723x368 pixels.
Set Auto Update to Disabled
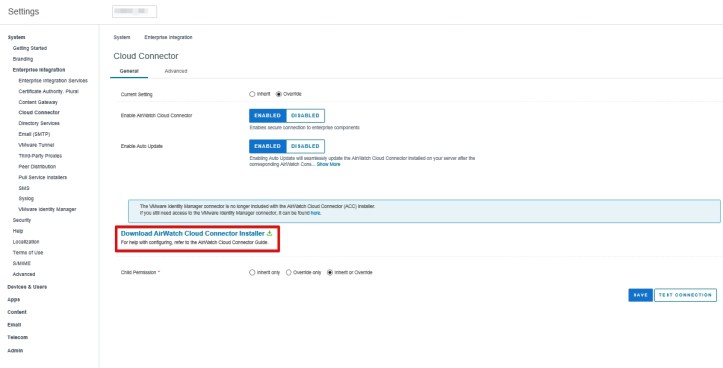click(x=305, y=146)
